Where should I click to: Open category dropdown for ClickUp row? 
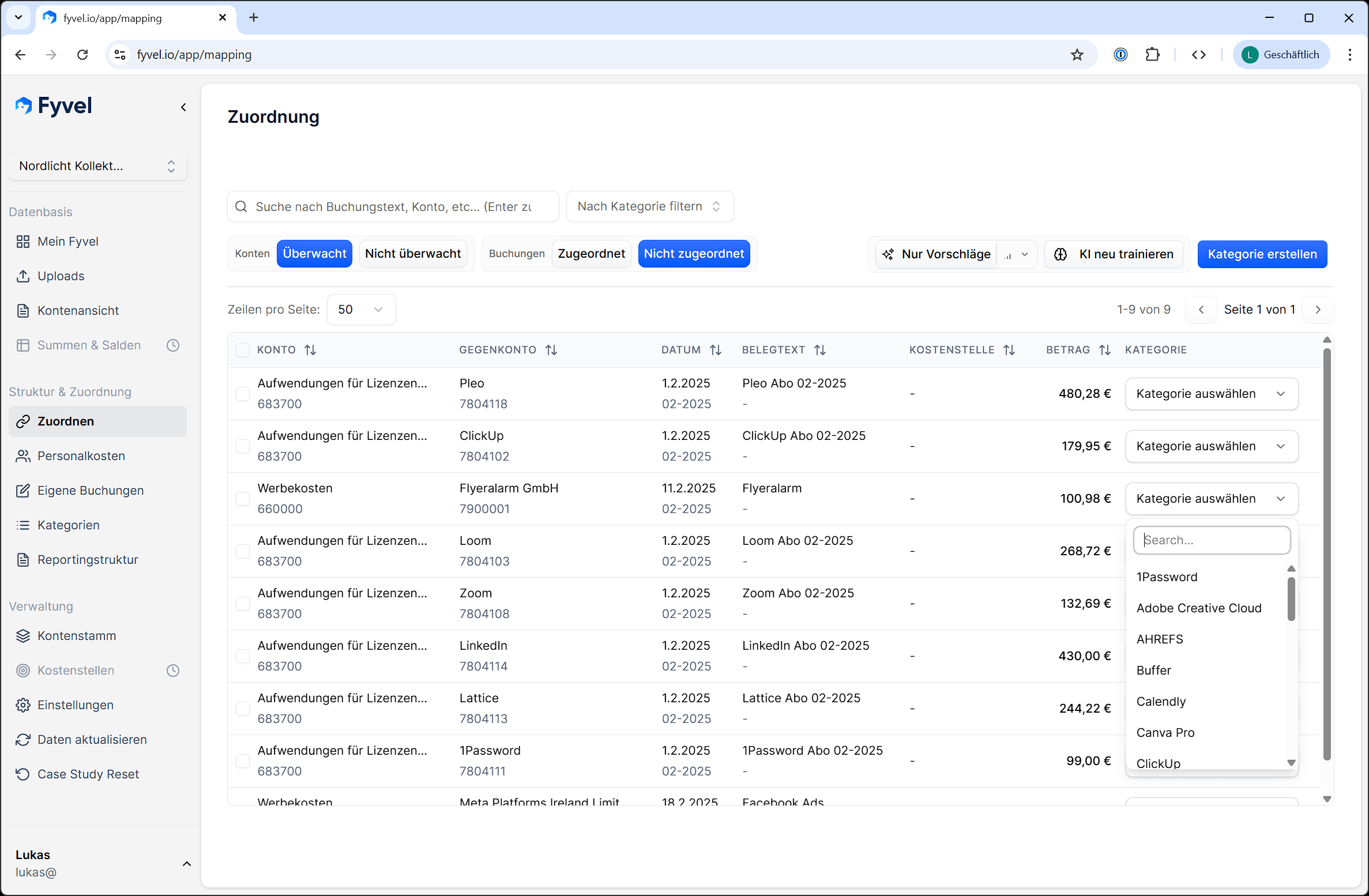click(x=1212, y=446)
